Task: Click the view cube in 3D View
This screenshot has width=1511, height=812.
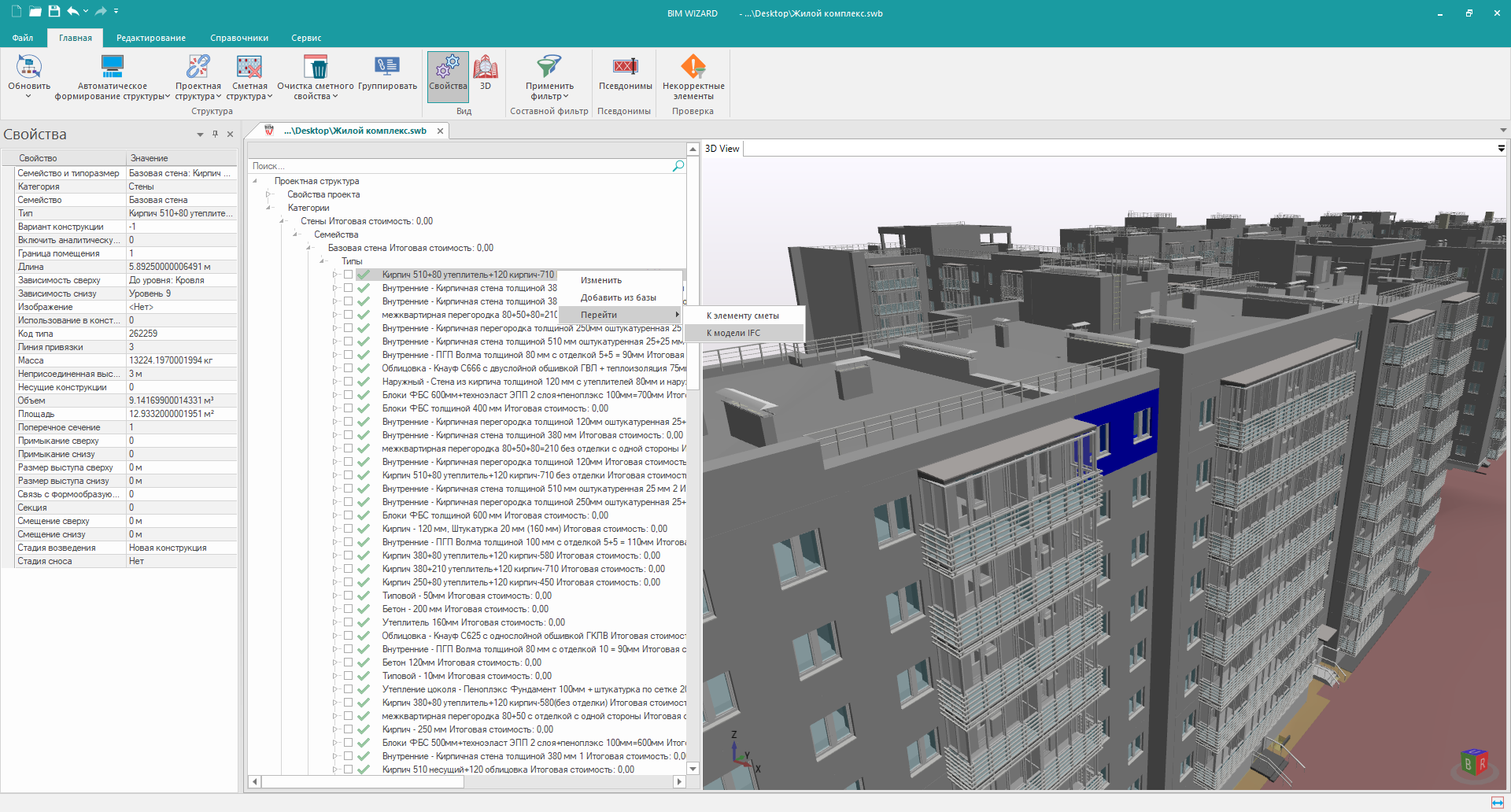Action: click(x=1473, y=762)
